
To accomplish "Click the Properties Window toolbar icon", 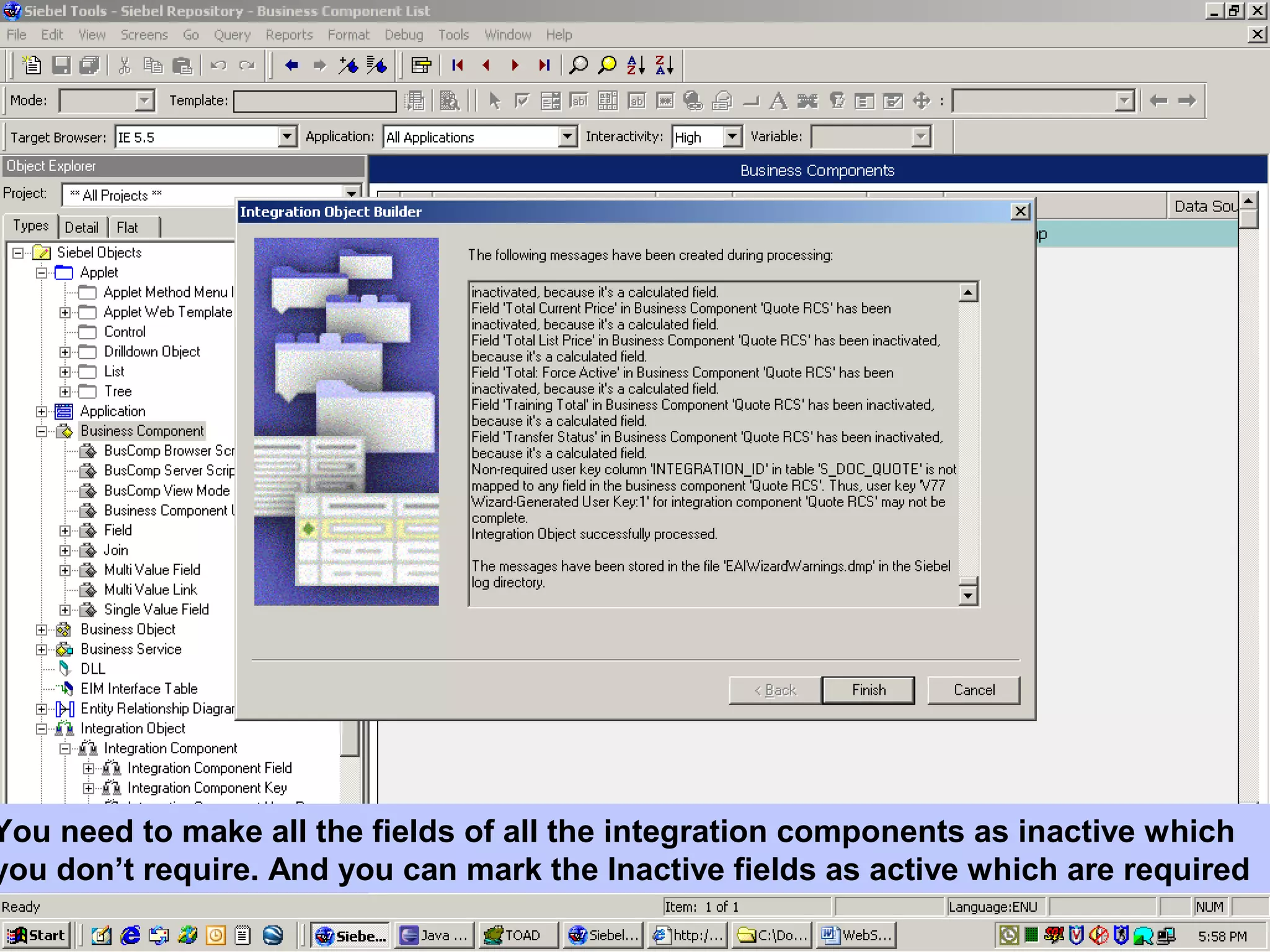I will [421, 65].
